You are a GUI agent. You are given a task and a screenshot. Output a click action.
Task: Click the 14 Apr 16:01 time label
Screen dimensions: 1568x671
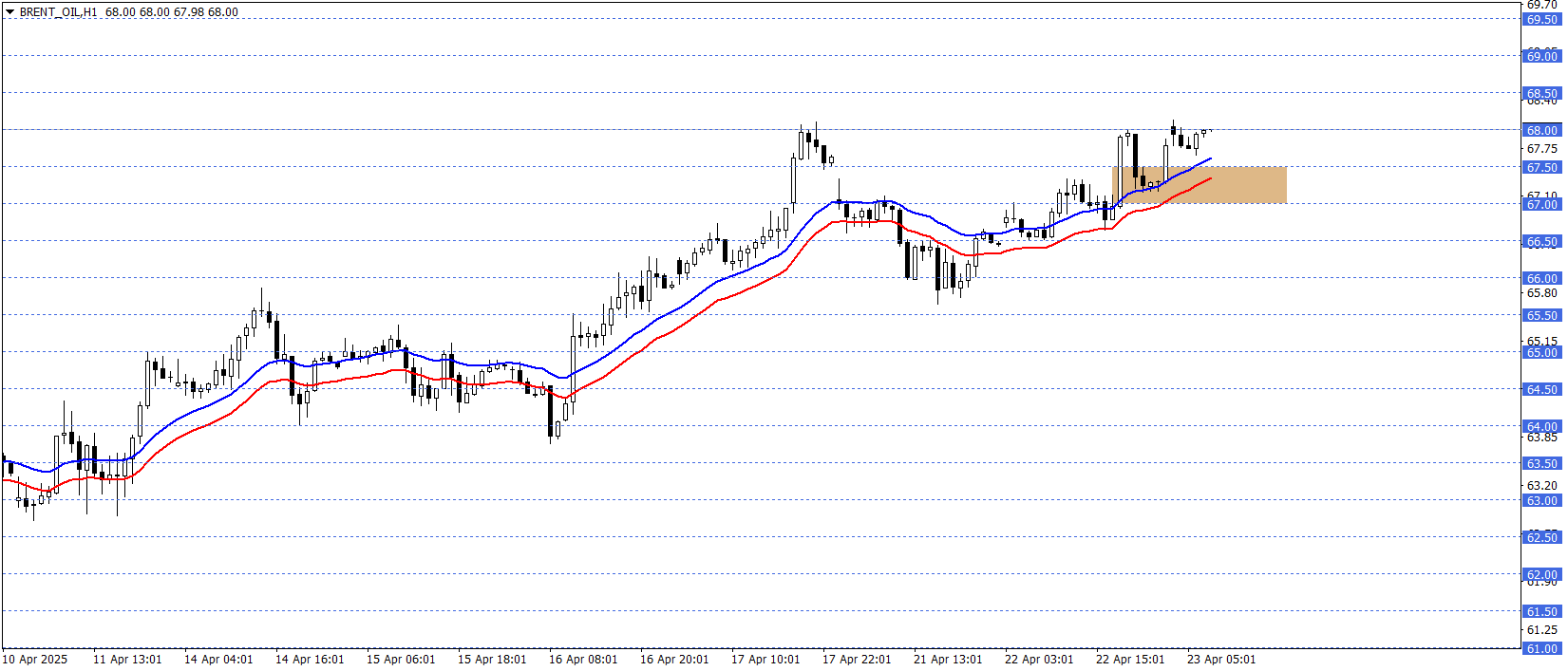click(310, 660)
